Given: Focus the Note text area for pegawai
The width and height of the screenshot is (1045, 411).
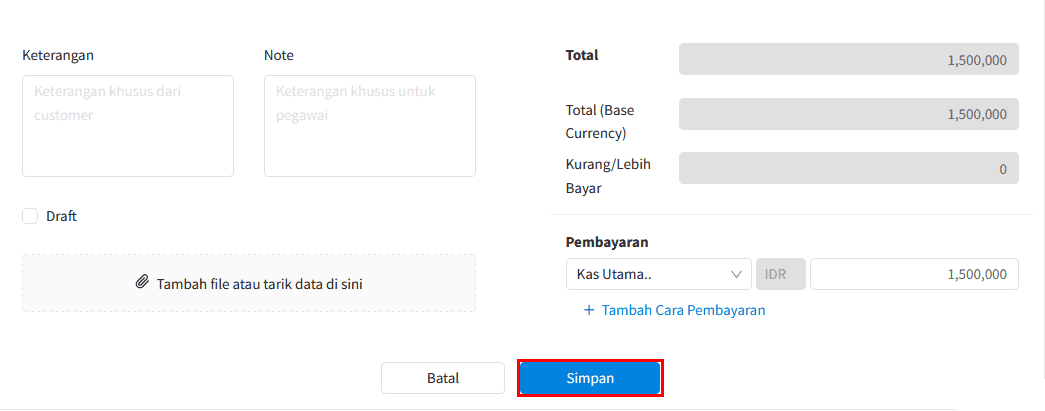Looking at the screenshot, I should point(370,126).
